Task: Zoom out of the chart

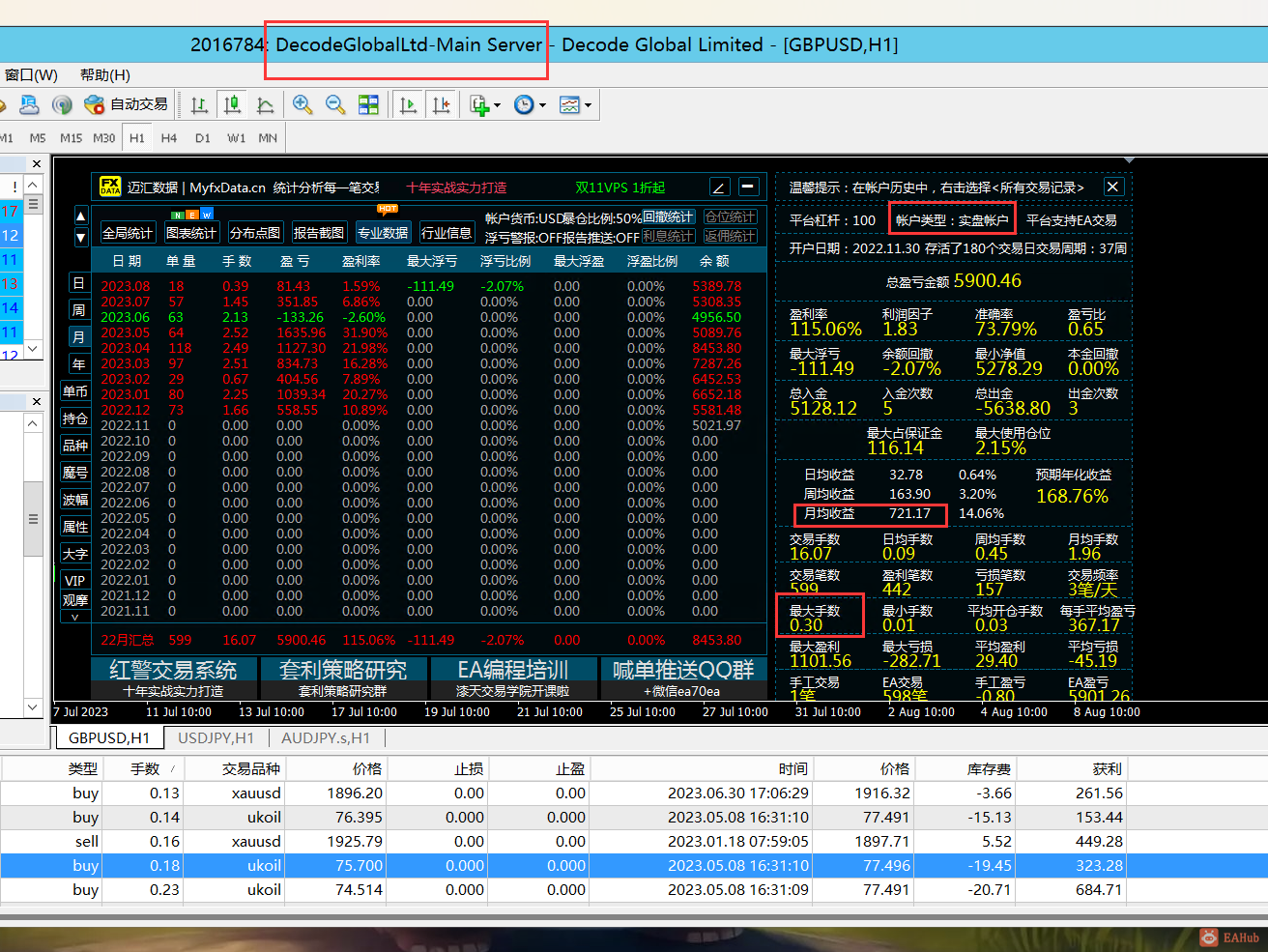Action: click(335, 104)
